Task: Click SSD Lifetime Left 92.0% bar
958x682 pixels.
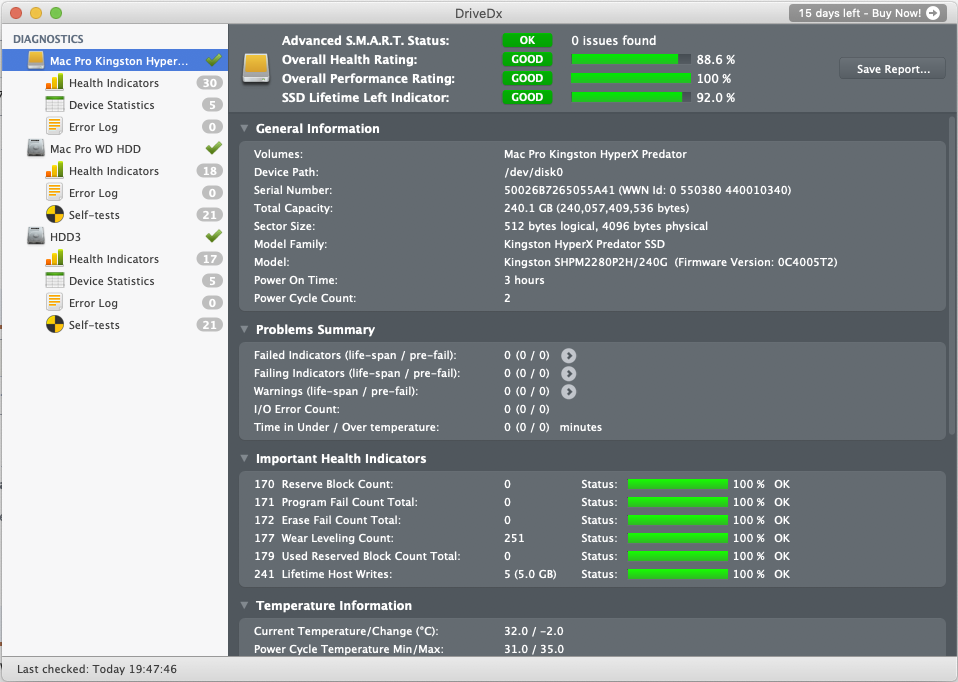Action: click(631, 97)
